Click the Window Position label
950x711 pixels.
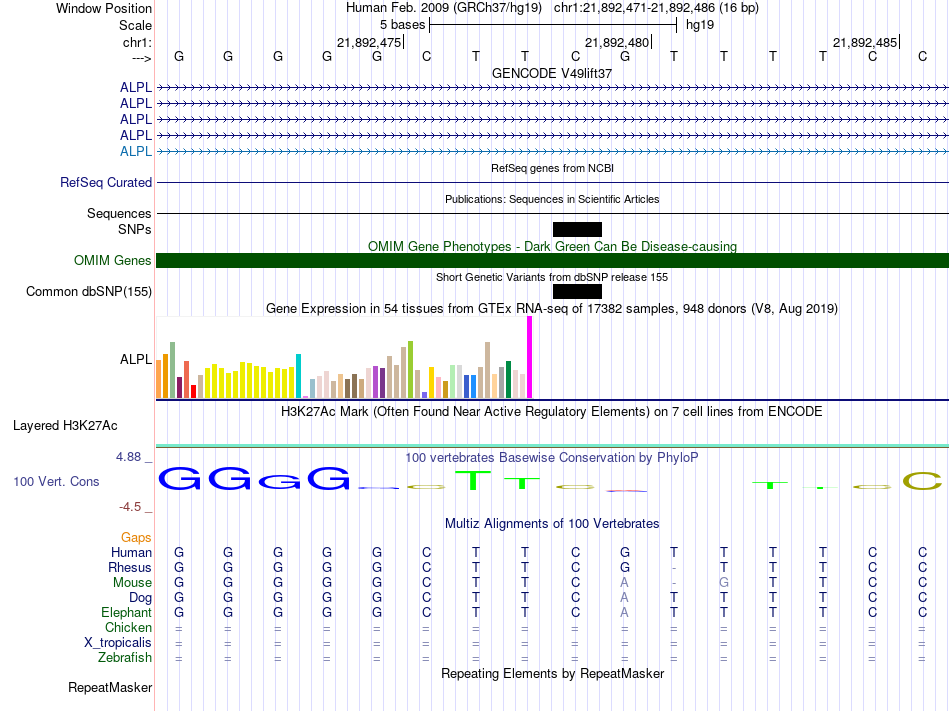click(x=104, y=8)
